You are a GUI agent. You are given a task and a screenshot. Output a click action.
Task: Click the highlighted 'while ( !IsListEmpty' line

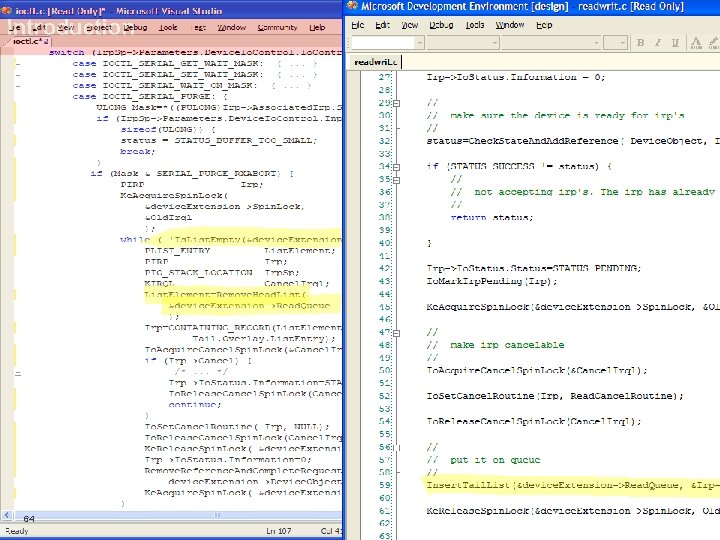click(x=231, y=240)
